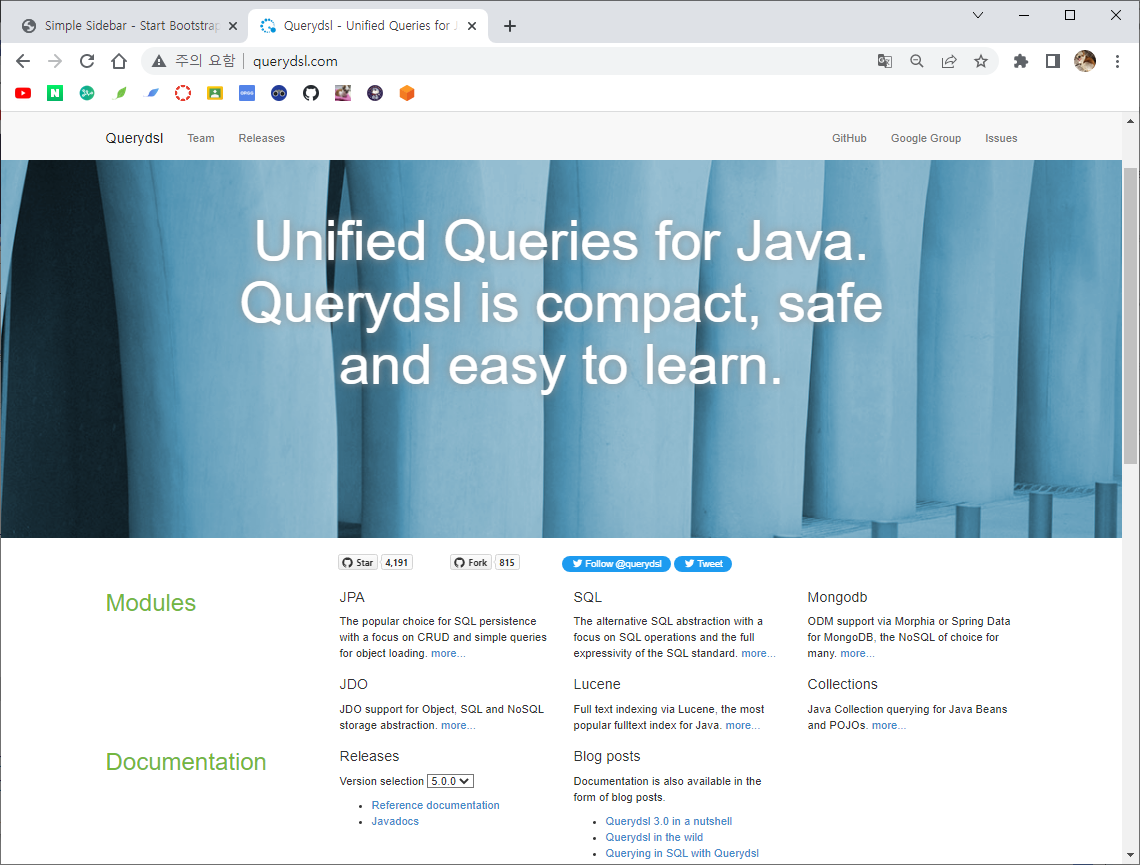
Task: Open the SQL module more link
Action: point(758,653)
